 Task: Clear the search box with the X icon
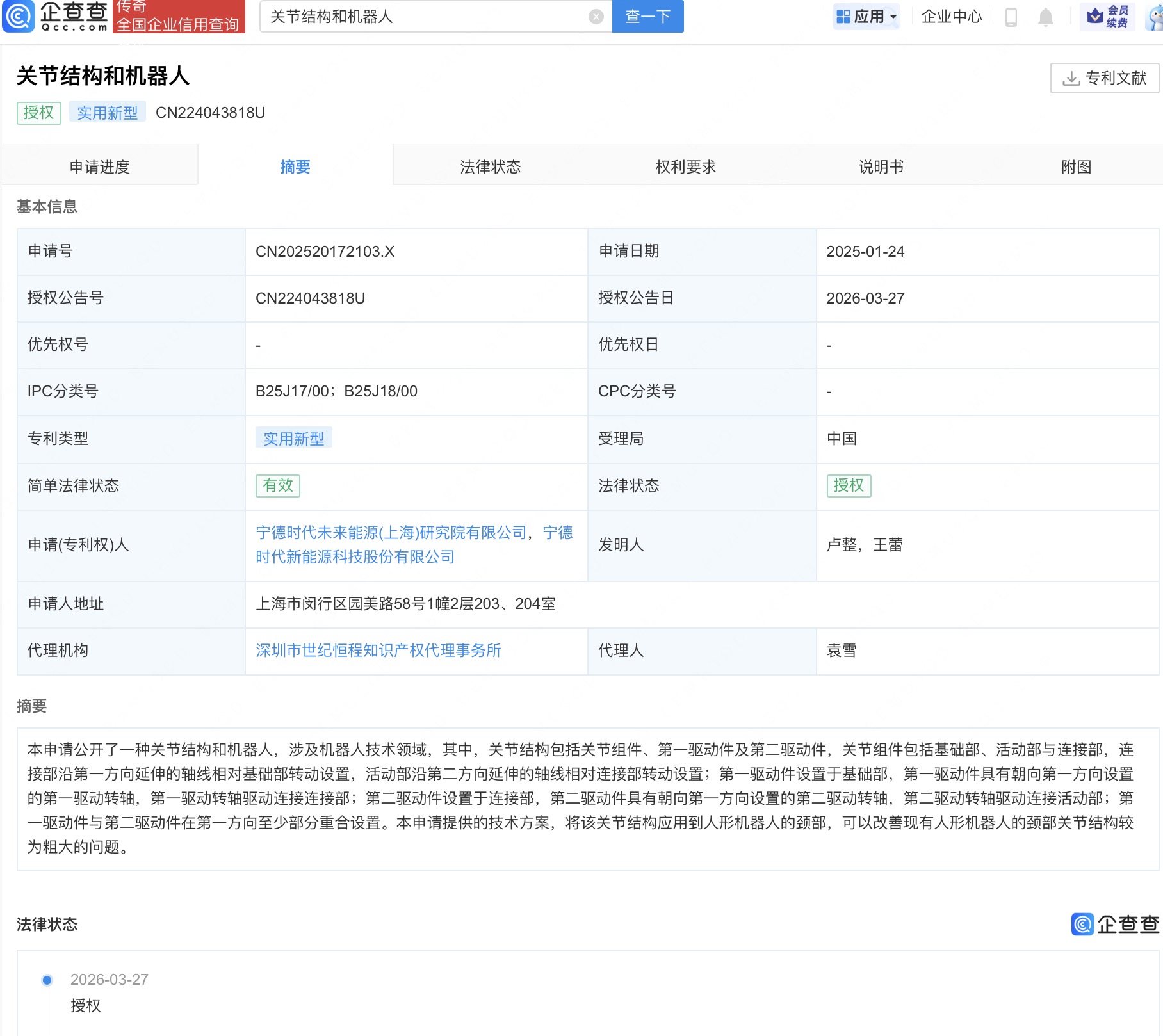point(596,17)
